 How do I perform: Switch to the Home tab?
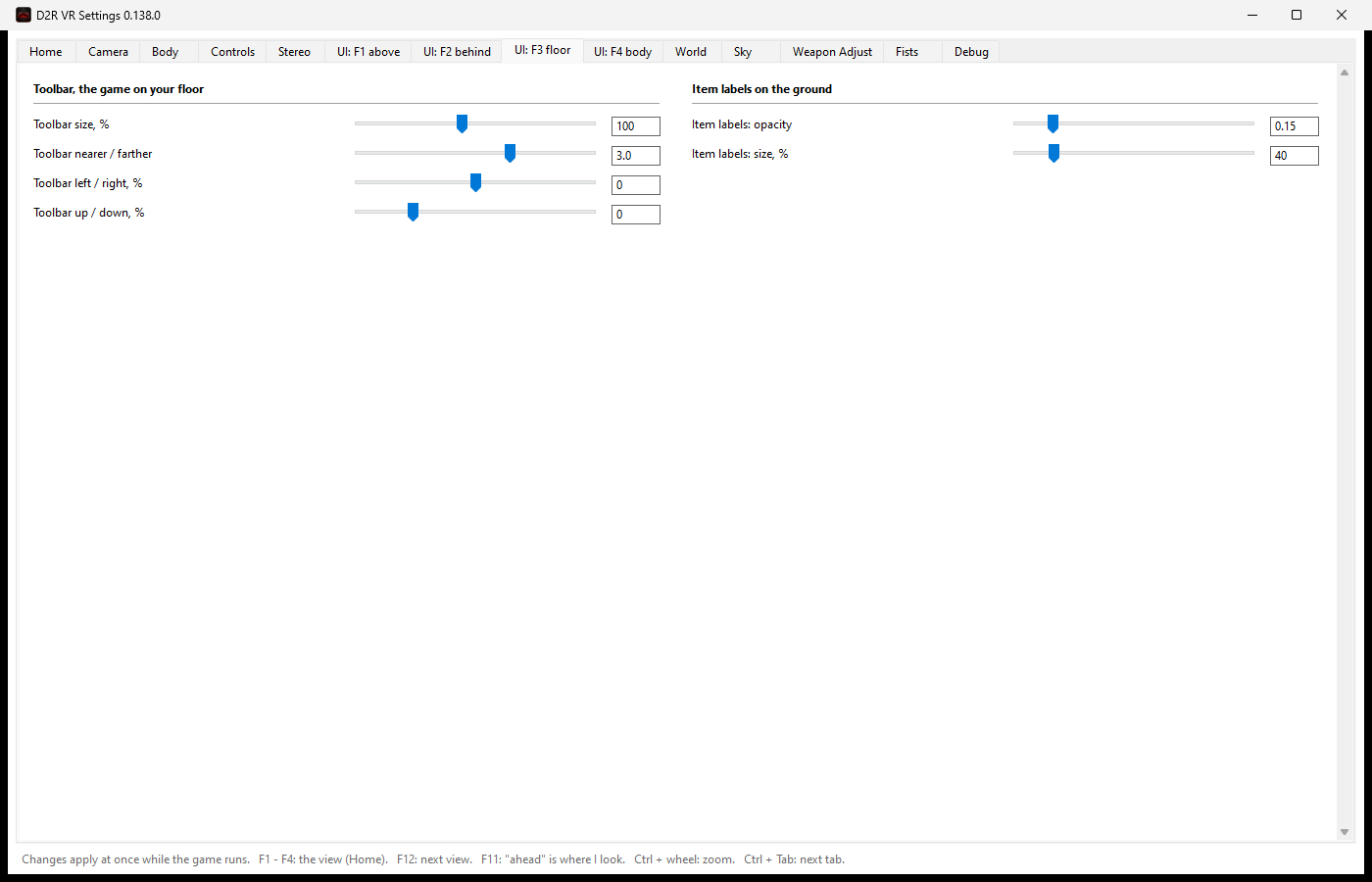46,52
